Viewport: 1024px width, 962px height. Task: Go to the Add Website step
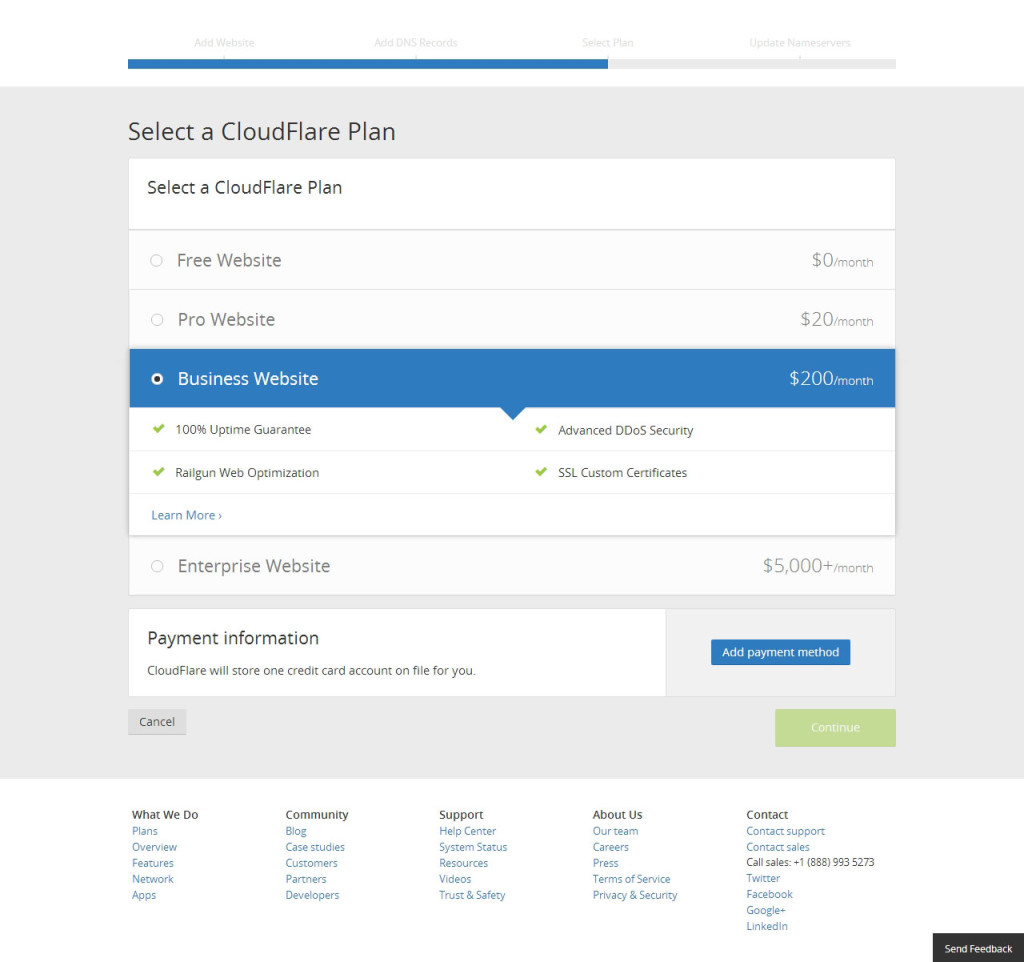(224, 42)
